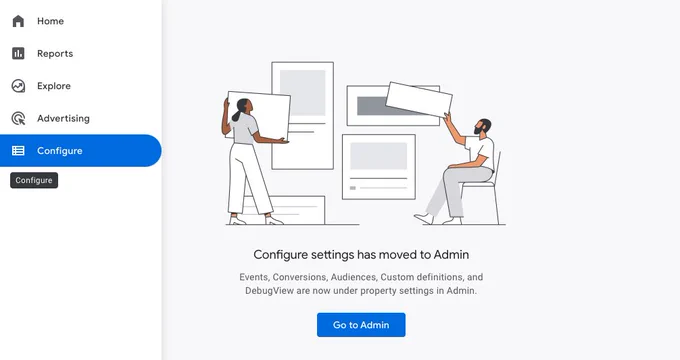Viewport: 680px width, 360px height.
Task: Select the Configure menu label
Action: (x=59, y=151)
